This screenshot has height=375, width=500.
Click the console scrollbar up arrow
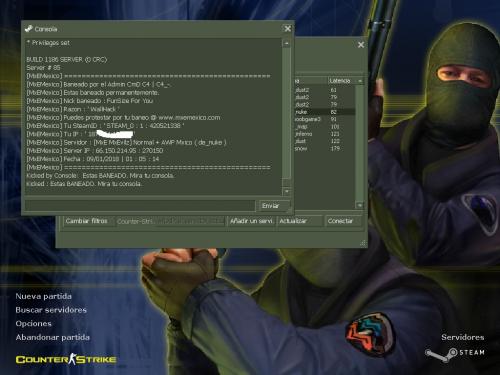click(286, 43)
